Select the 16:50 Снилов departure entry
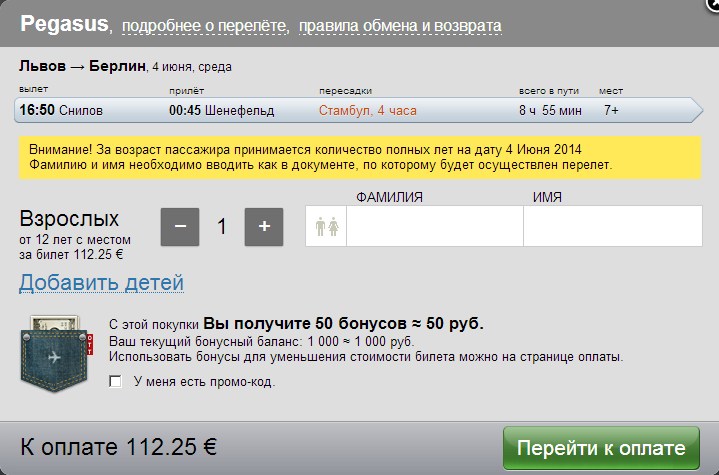Screen dimensions: 719x475 click(x=60, y=110)
